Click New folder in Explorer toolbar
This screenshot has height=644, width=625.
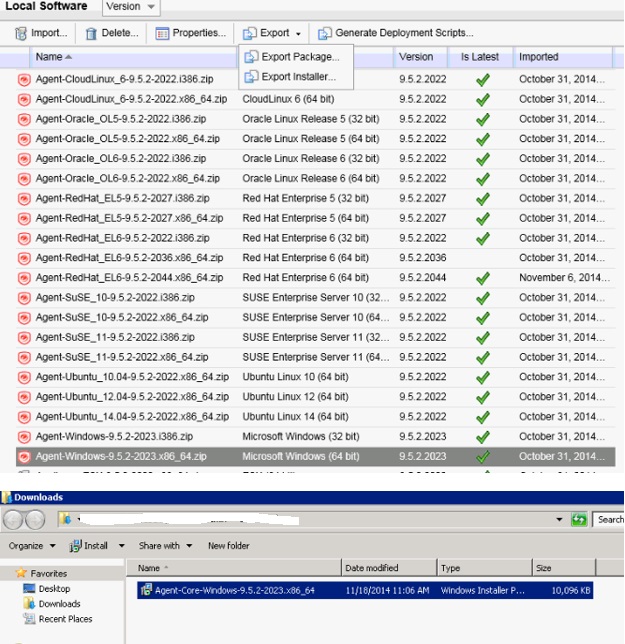[228, 546]
